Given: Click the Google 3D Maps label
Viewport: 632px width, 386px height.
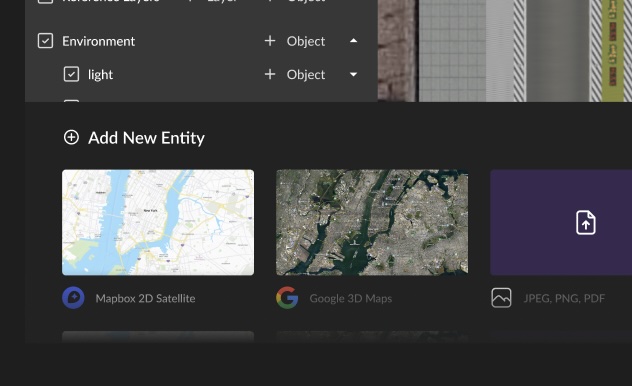Looking at the screenshot, I should click(351, 298).
